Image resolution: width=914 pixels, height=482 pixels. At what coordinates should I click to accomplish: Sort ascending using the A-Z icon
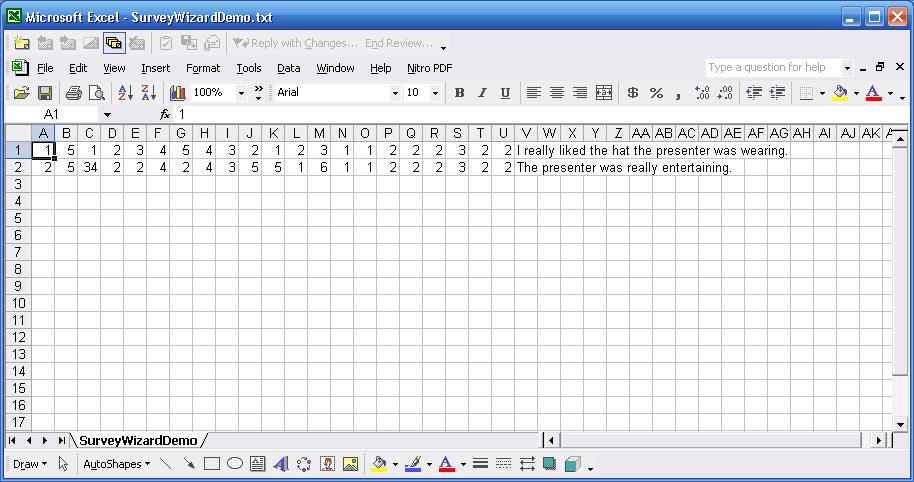point(125,93)
